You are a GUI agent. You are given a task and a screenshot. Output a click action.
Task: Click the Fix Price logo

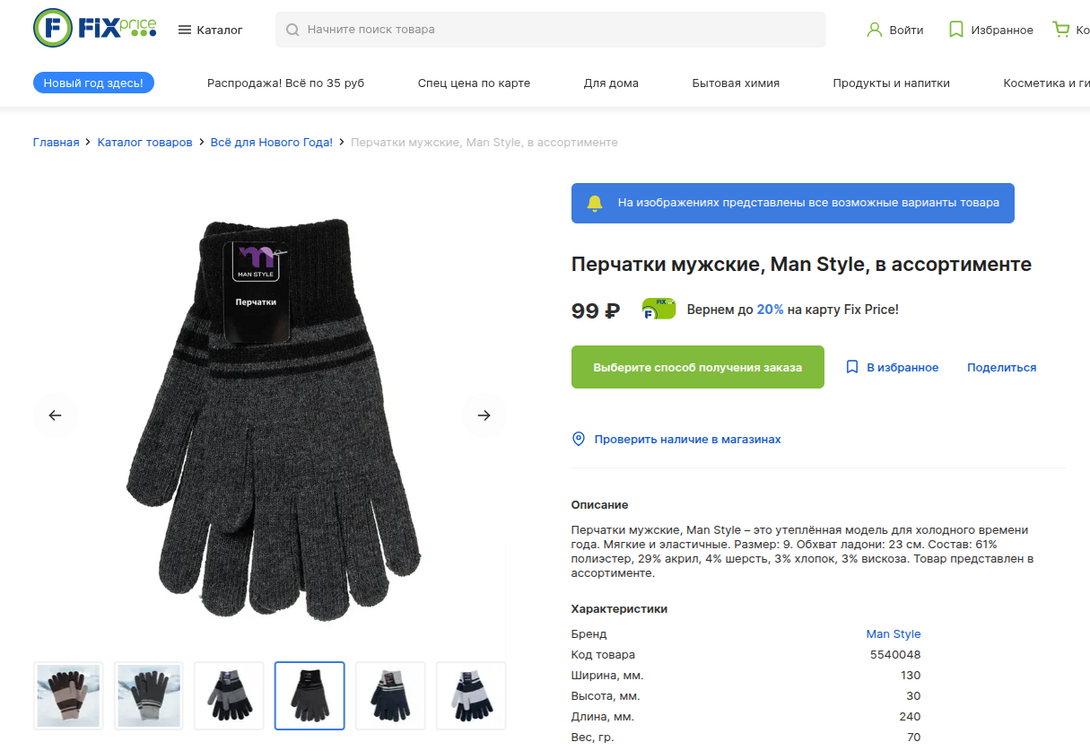point(95,28)
